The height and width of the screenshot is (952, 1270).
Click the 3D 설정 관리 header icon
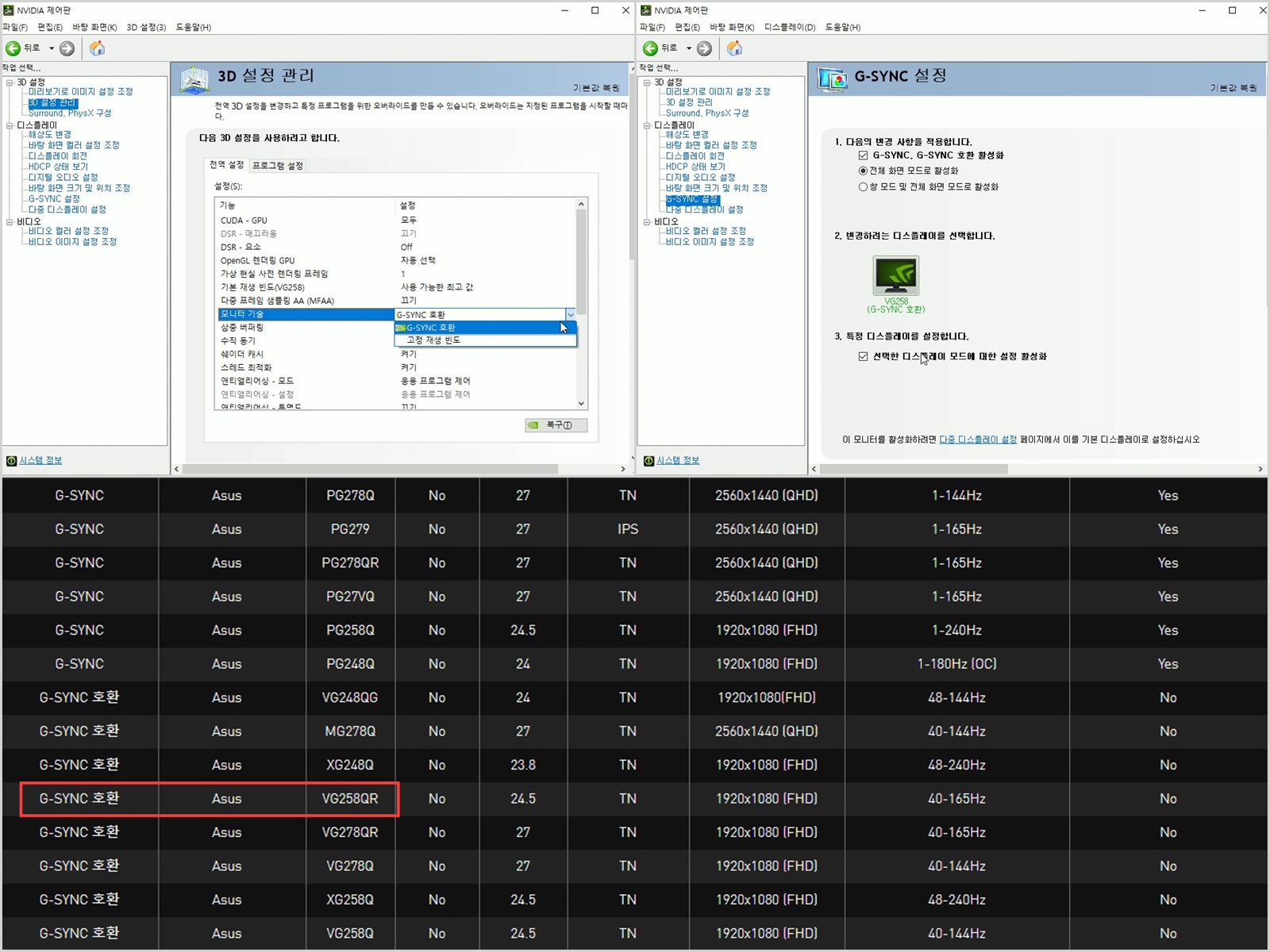pos(194,79)
